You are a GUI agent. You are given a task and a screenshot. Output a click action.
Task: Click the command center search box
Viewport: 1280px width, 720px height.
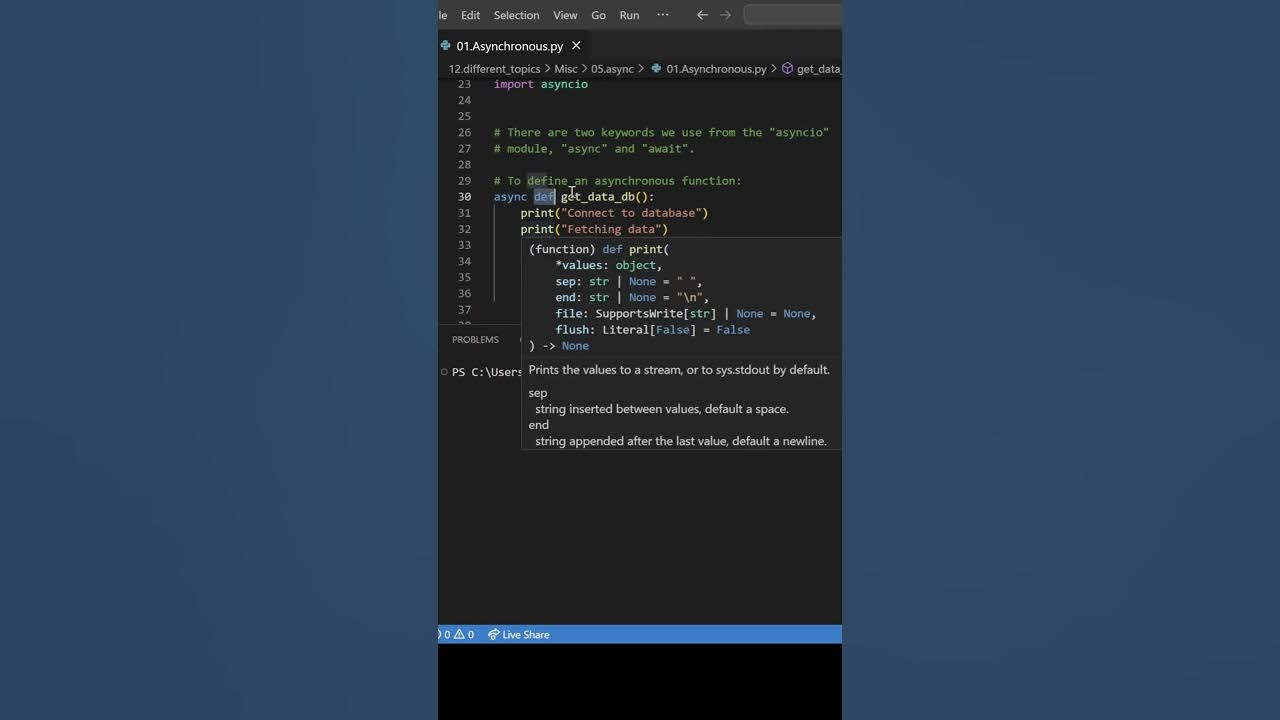click(x=793, y=15)
